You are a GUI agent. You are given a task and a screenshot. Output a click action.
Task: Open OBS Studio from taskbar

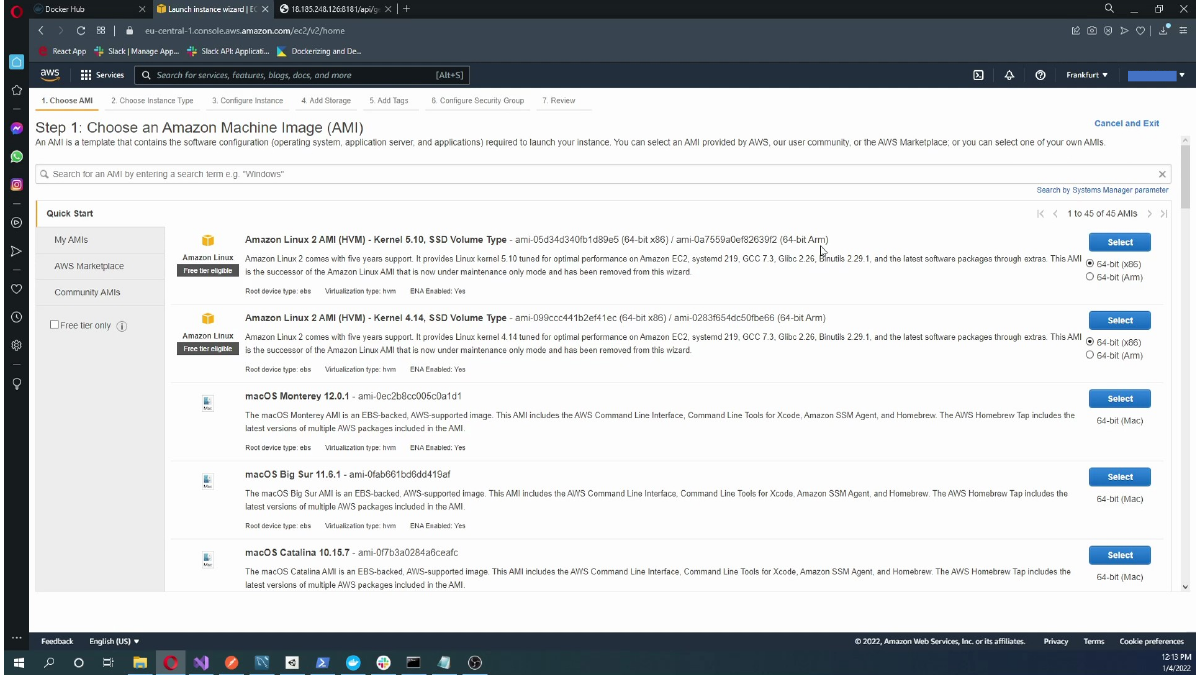pos(475,662)
